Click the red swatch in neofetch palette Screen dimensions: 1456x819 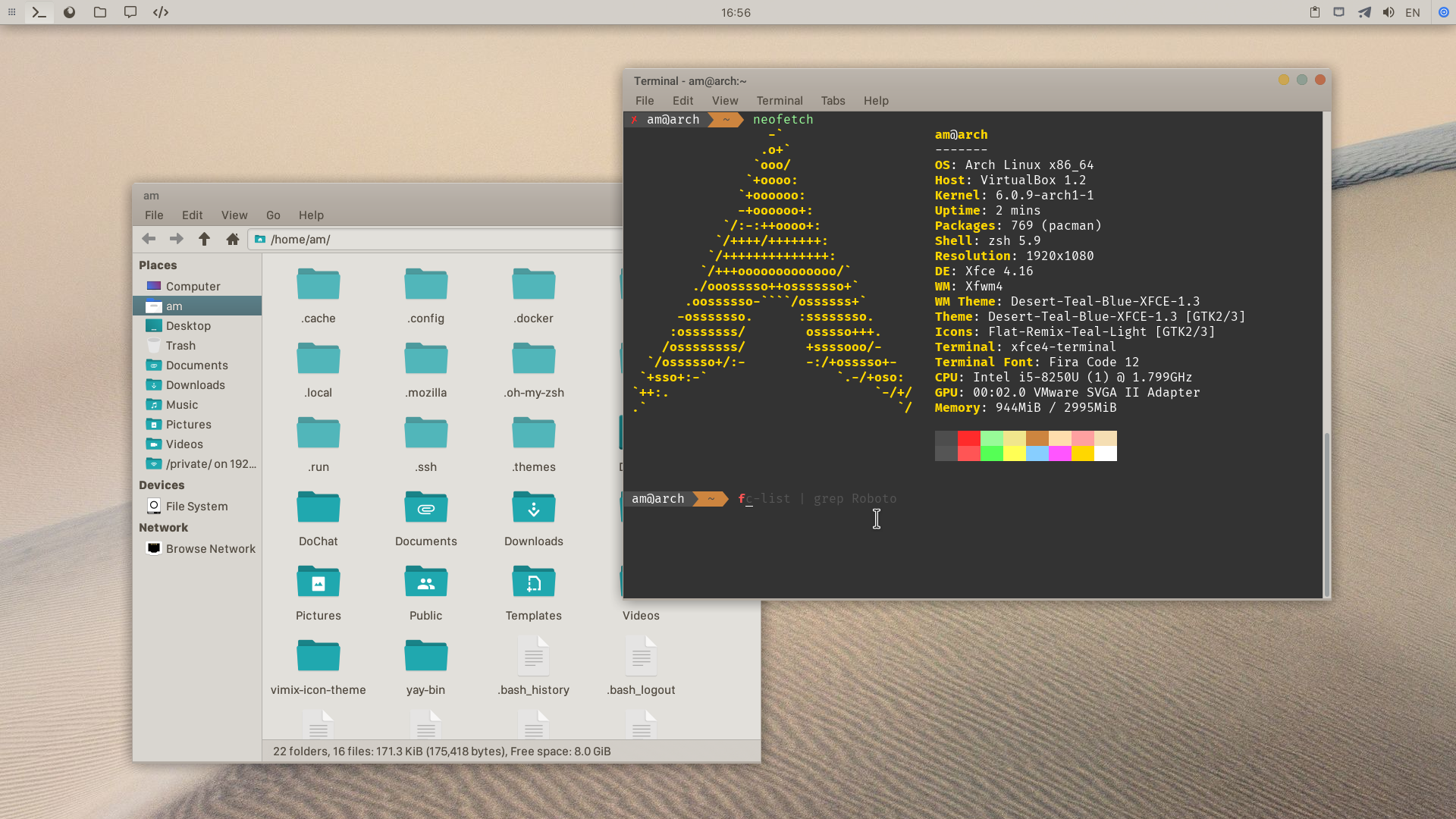pyautogui.click(x=969, y=438)
